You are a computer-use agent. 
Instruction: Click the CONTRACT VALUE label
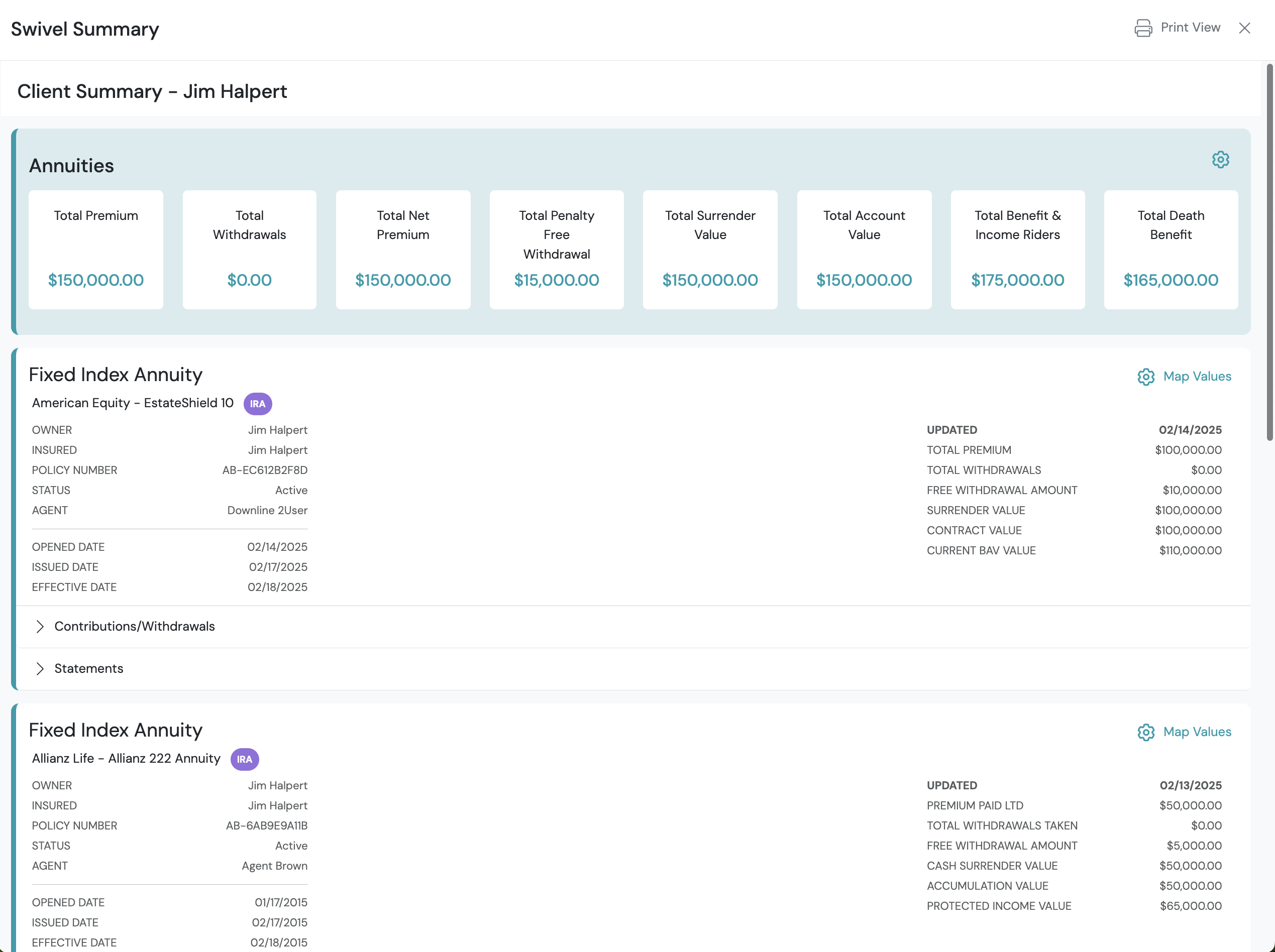pyautogui.click(x=974, y=531)
